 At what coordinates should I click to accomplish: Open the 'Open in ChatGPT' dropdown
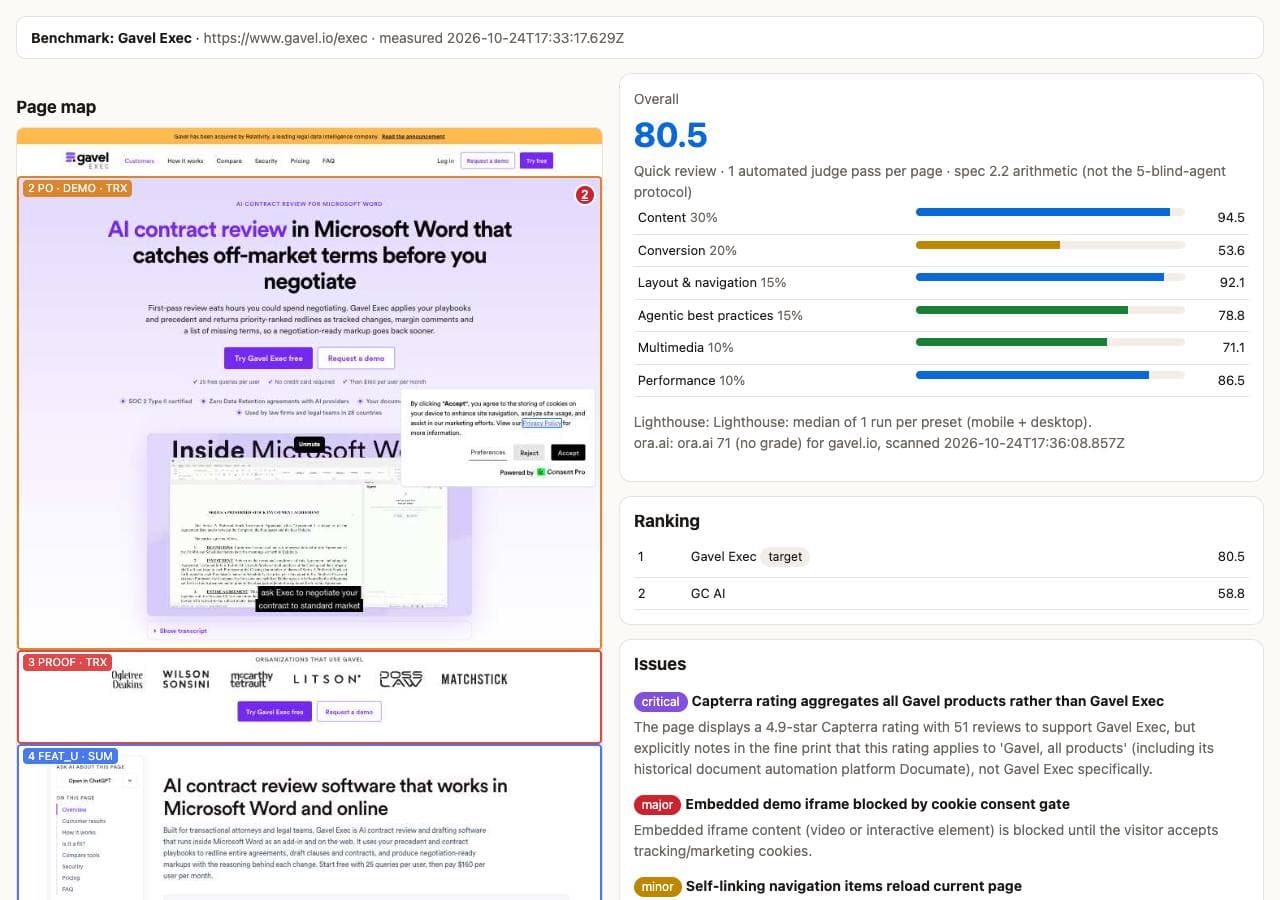point(99,780)
